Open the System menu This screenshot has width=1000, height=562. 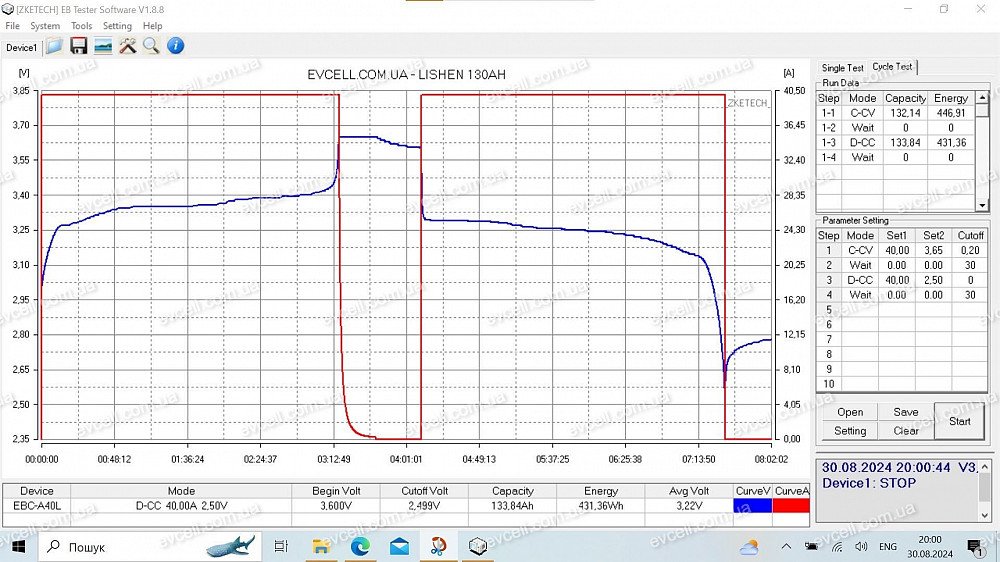pyautogui.click(x=45, y=26)
